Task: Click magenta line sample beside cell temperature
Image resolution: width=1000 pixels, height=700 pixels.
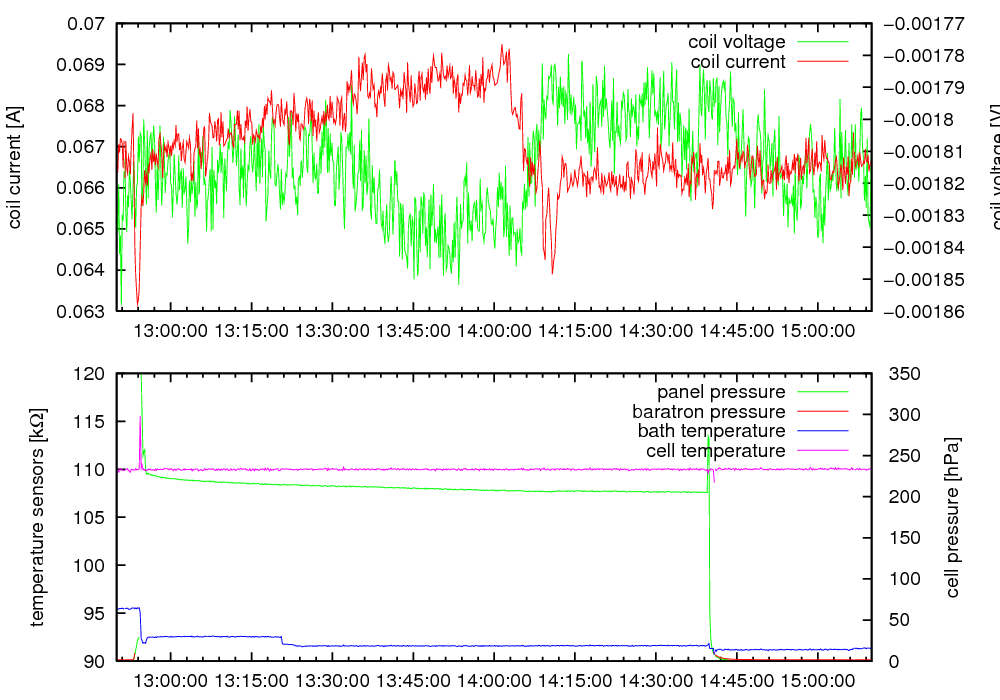Action: 821,451
